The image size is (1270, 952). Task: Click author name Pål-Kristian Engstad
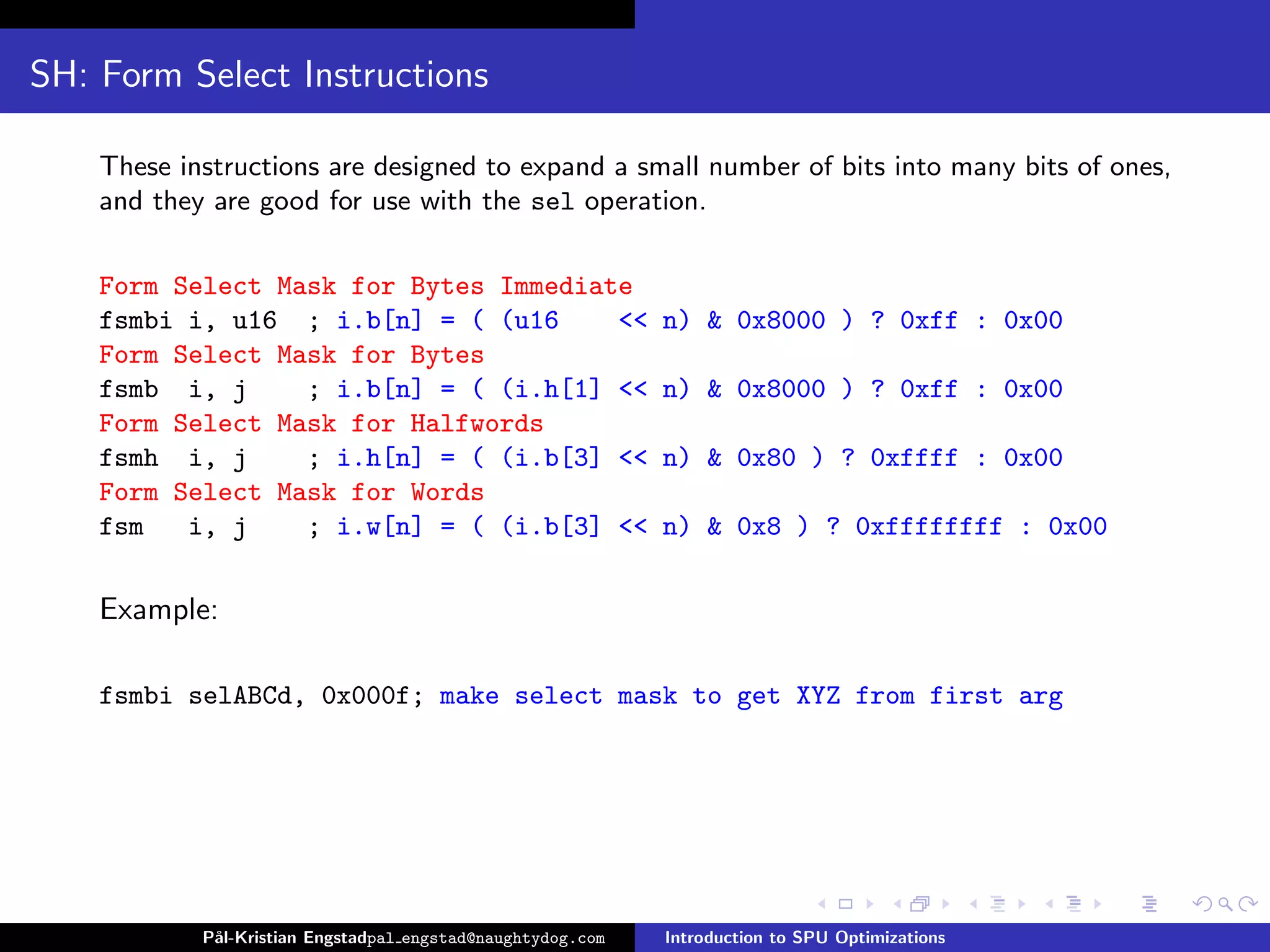pos(285,937)
